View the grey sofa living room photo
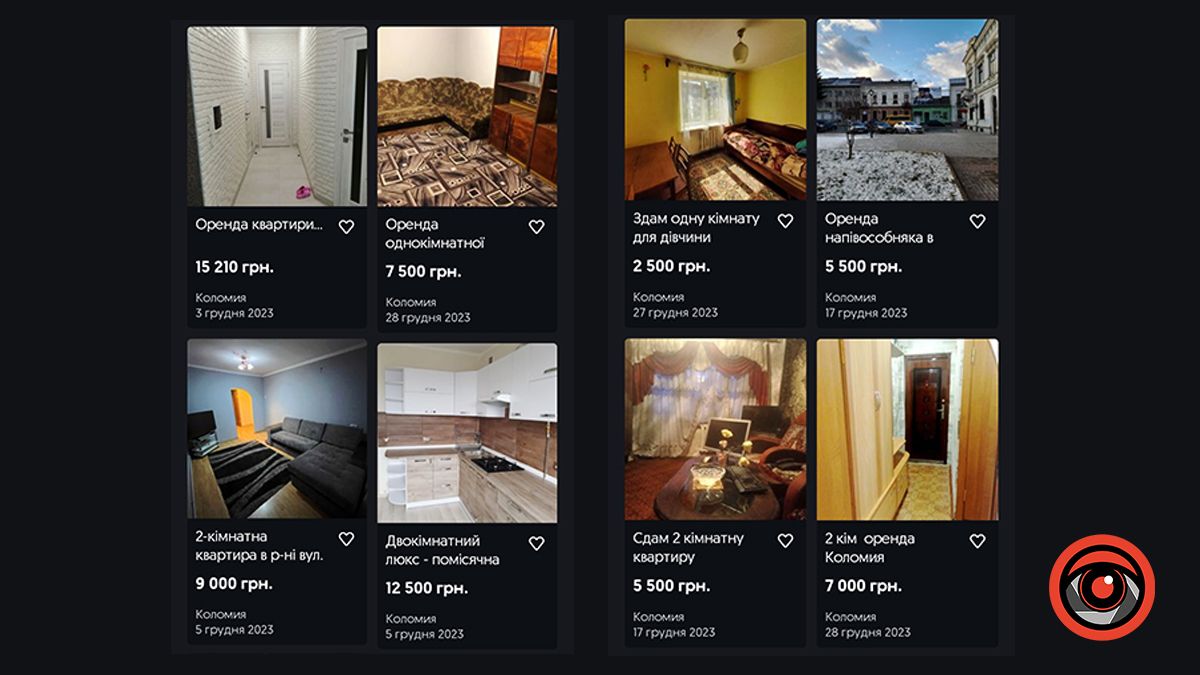 pyautogui.click(x=277, y=428)
